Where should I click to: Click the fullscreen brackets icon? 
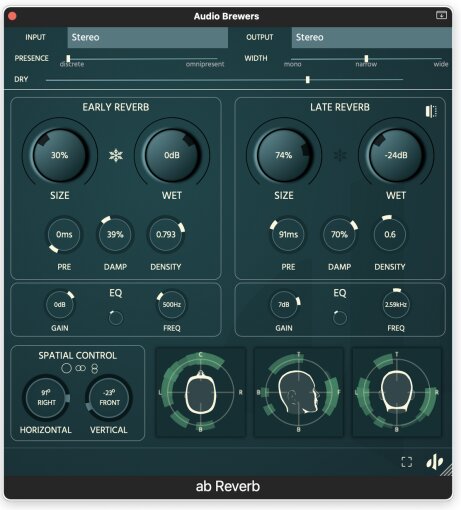(407, 462)
